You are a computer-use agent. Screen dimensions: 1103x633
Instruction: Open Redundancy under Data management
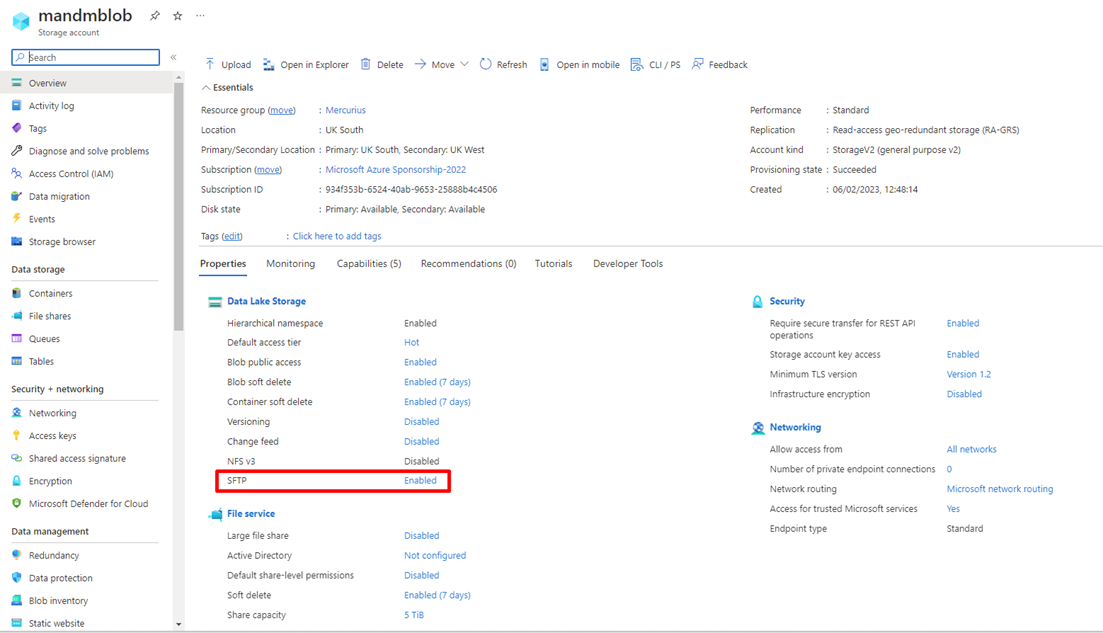54,555
